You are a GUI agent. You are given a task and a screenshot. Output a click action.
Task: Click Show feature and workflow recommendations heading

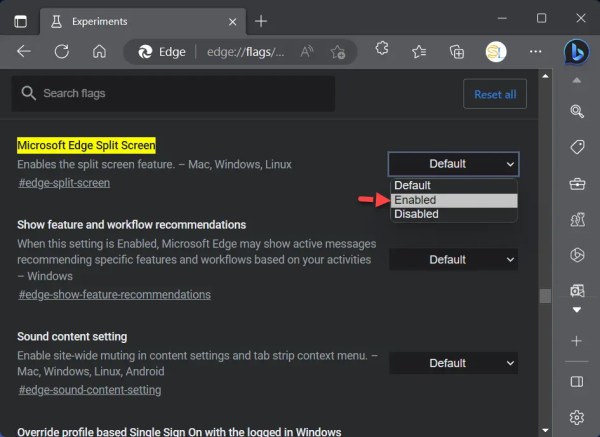[x=131, y=225]
